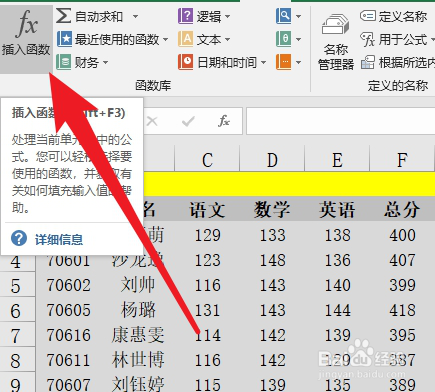The width and height of the screenshot is (435, 392).
Task: Click the Text (文本) functions icon
Action: [185, 39]
